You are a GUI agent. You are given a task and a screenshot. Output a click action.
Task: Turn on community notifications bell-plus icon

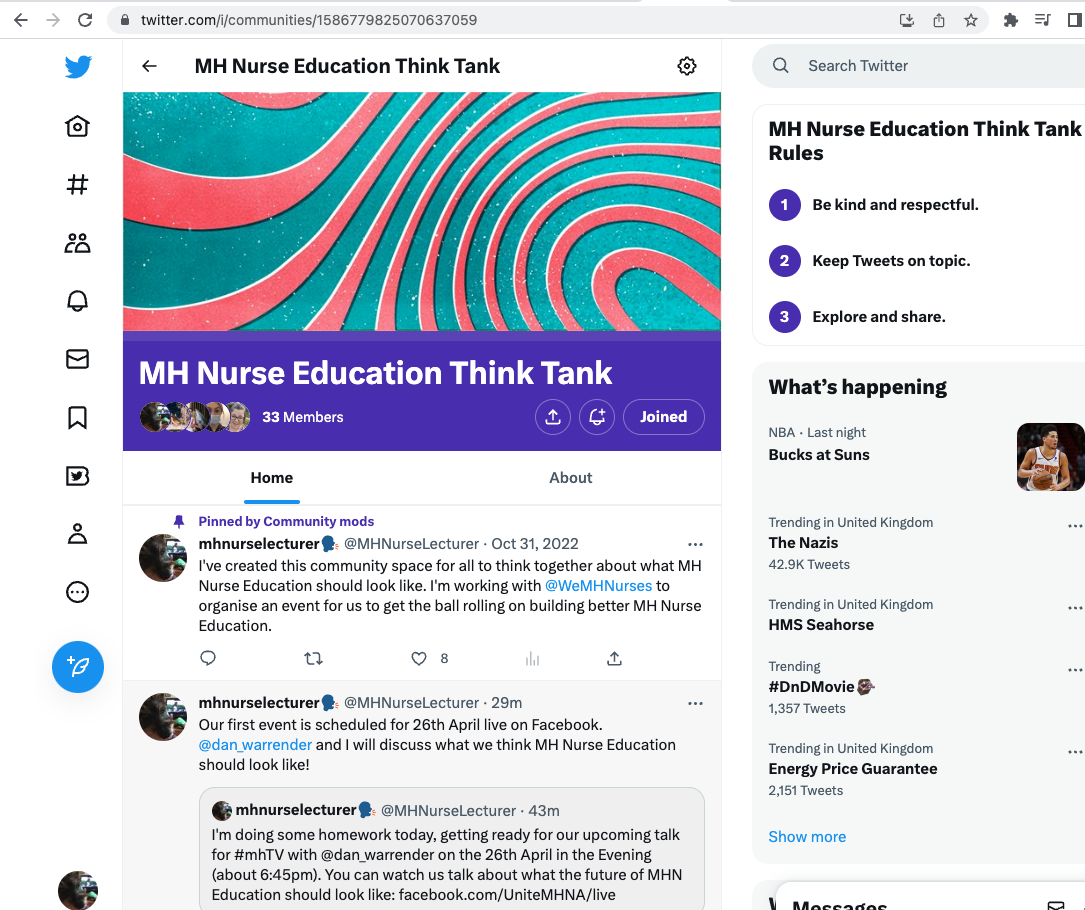pos(597,417)
